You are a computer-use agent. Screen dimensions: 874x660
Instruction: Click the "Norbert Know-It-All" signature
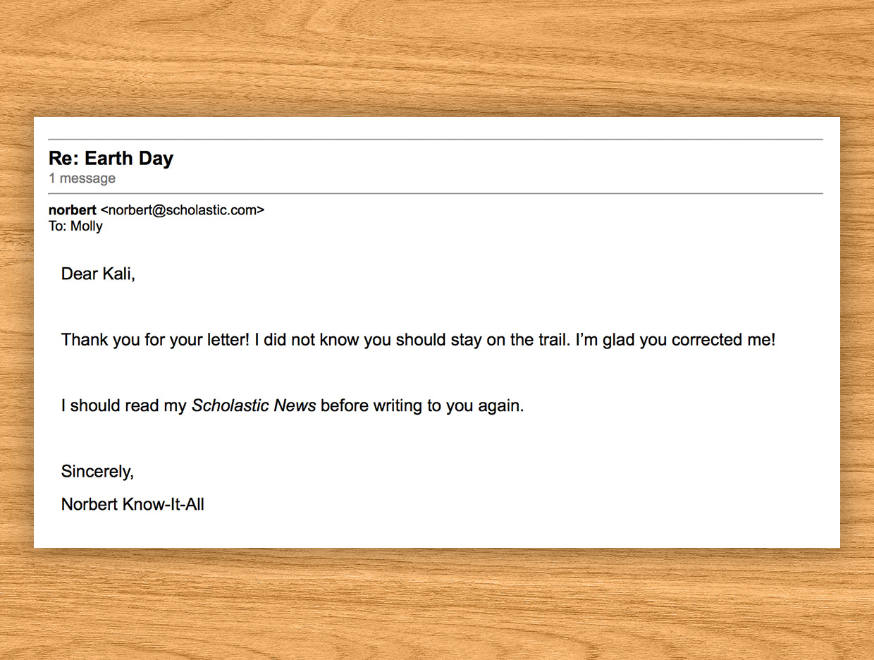coord(132,505)
